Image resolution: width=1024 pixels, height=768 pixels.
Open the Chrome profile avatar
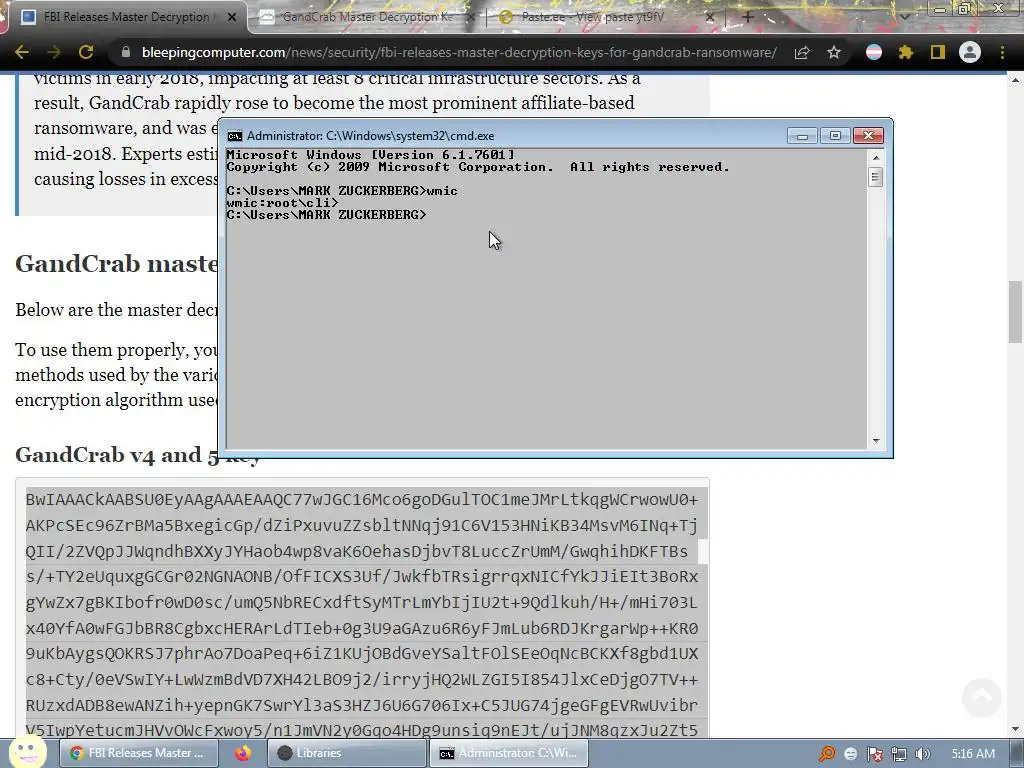pos(970,52)
